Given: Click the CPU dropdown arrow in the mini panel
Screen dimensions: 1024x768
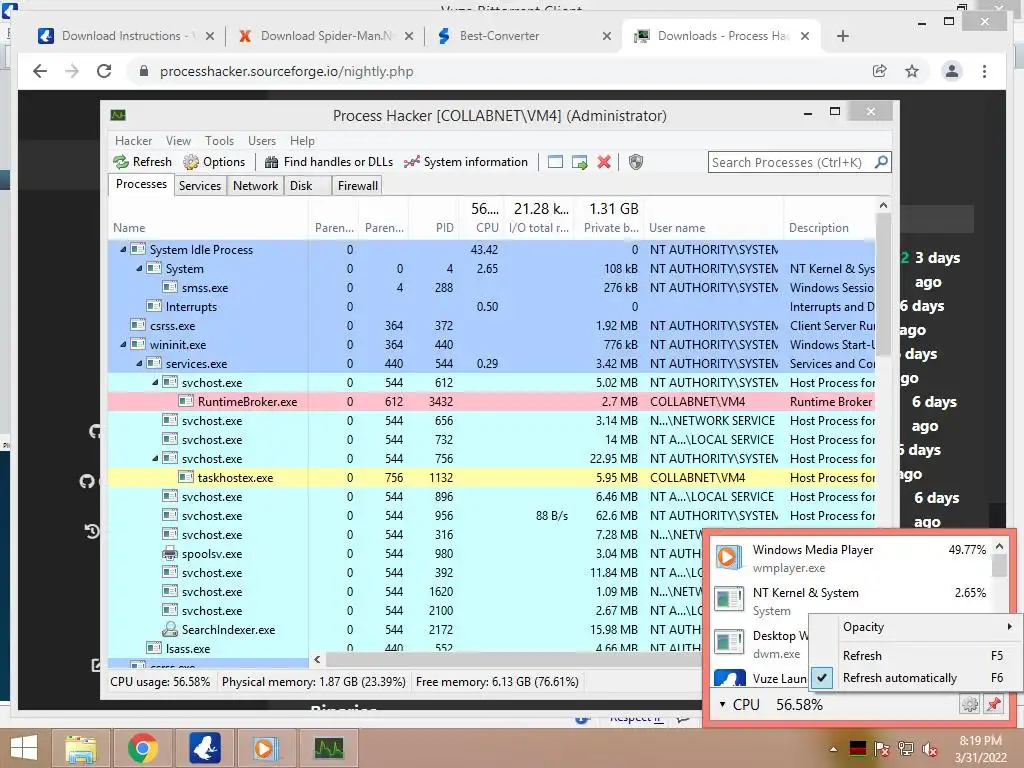Looking at the screenshot, I should pos(722,705).
